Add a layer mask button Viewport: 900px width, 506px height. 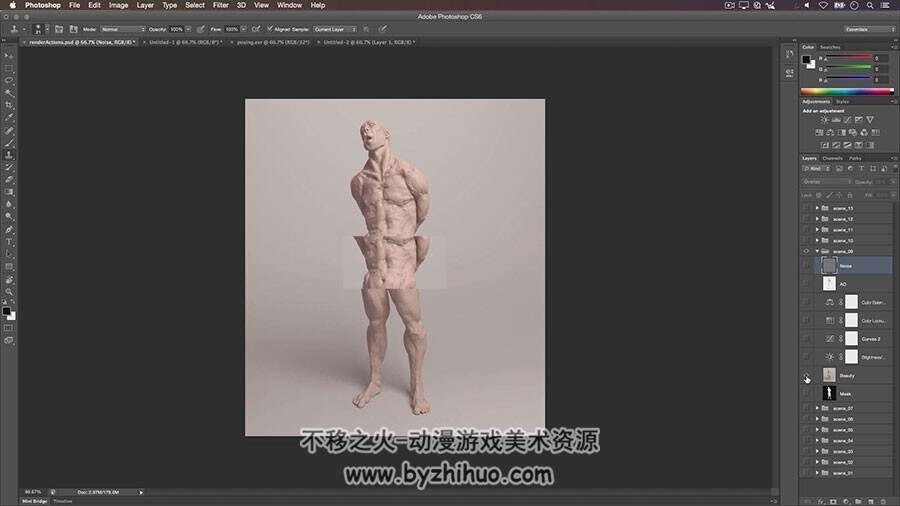click(833, 501)
